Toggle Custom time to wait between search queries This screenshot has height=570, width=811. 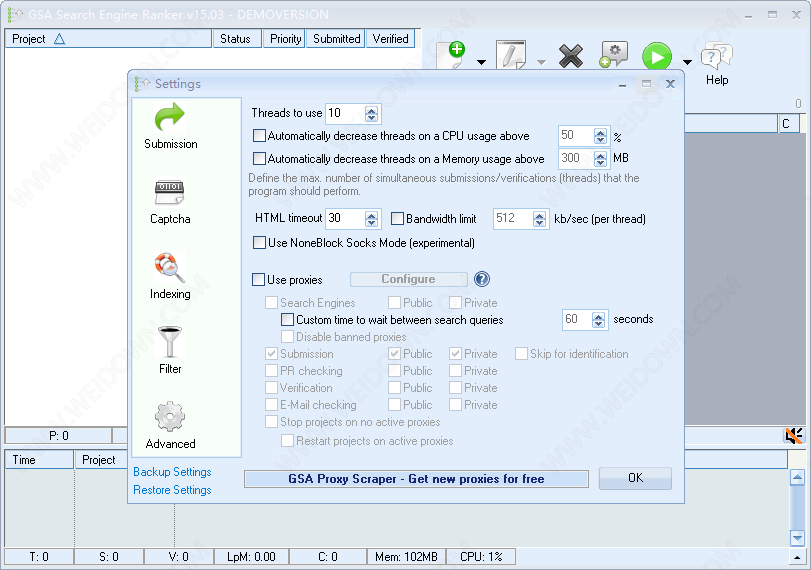pos(287,320)
